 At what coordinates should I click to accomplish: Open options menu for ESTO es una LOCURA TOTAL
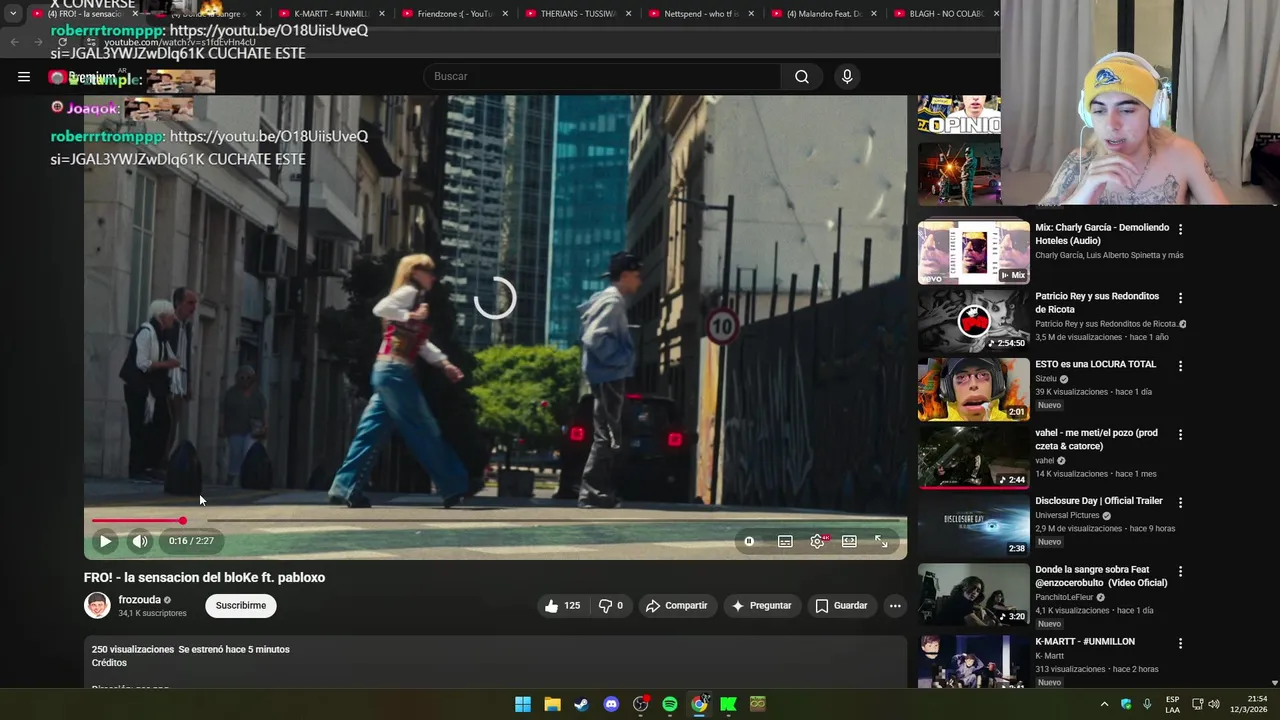point(1180,366)
